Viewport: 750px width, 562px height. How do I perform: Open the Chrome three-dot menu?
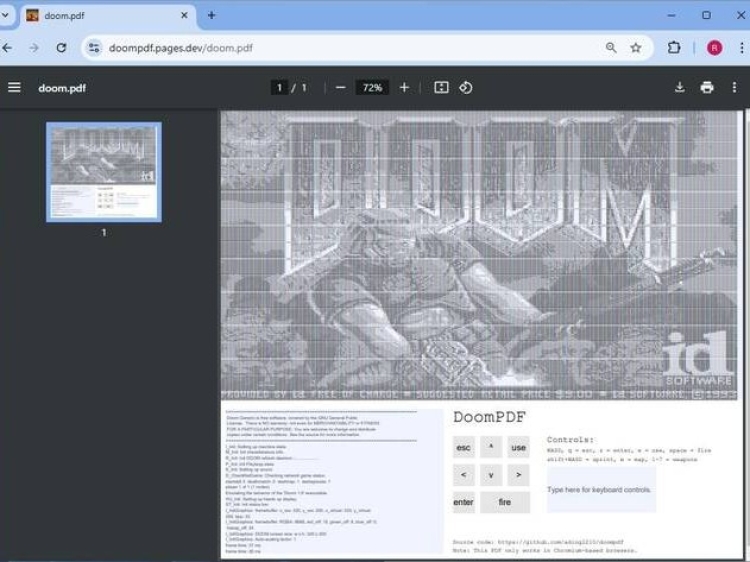(x=741, y=48)
